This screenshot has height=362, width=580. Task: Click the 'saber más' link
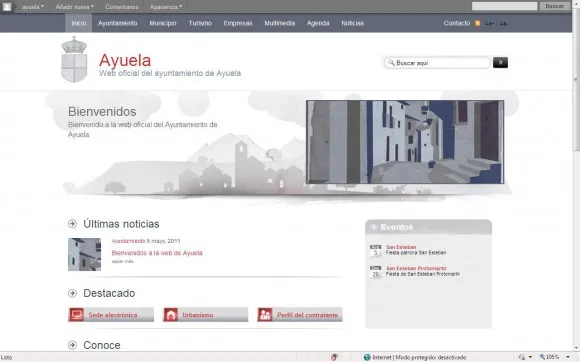coord(122,261)
